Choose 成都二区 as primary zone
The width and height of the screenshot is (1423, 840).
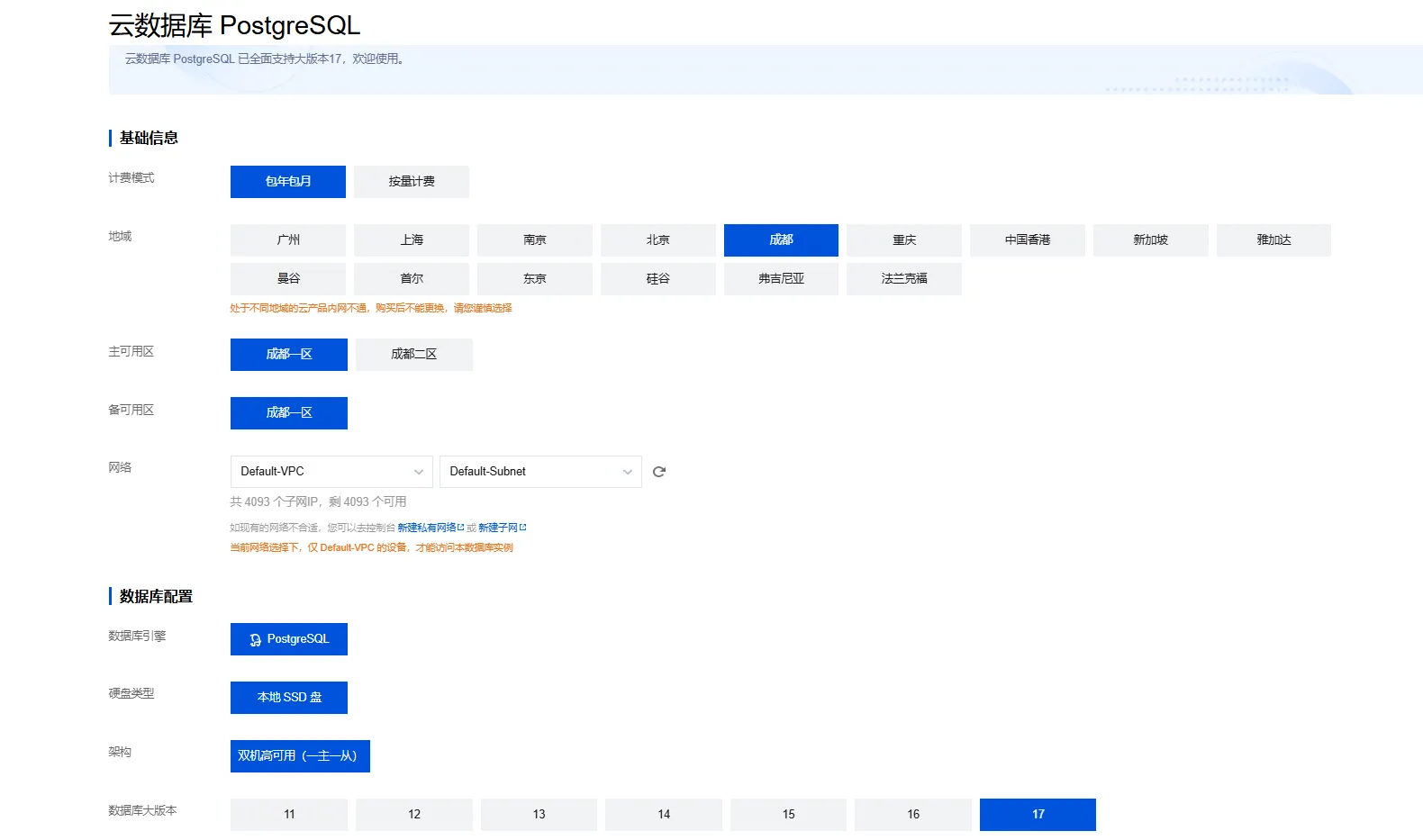point(413,355)
